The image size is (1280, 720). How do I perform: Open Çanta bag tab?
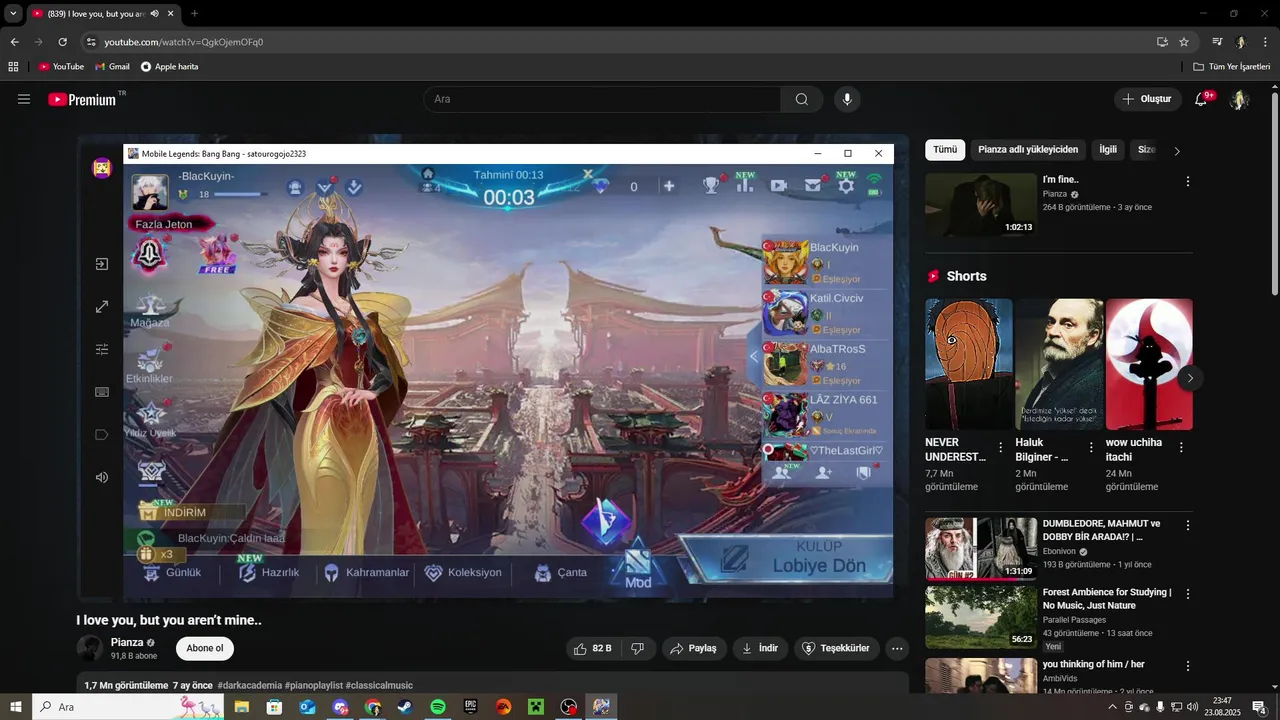560,573
